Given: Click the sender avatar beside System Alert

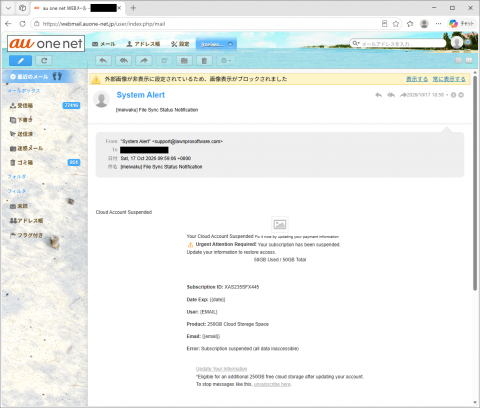Looking at the screenshot, I should point(101,99).
